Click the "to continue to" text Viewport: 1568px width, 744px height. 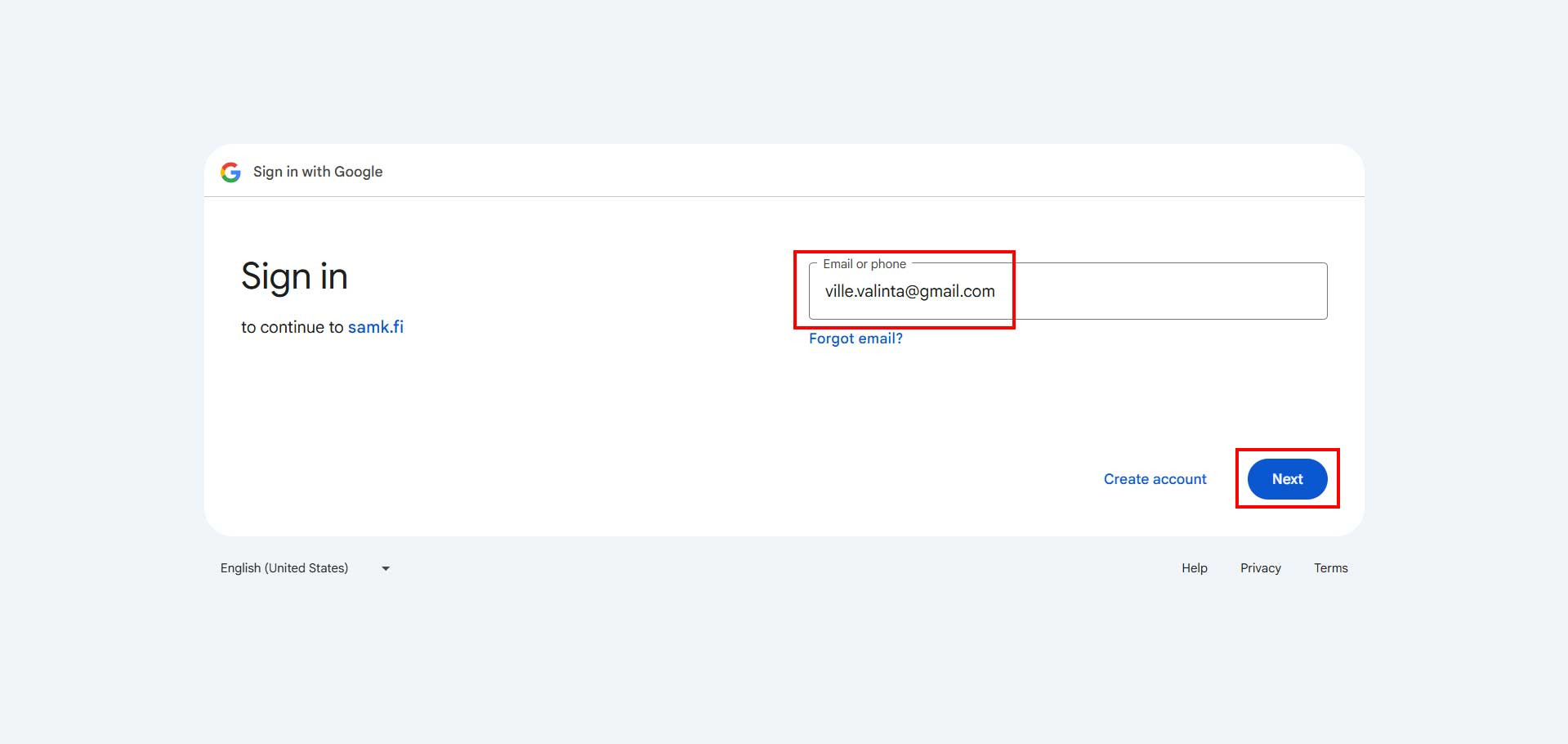[292, 327]
